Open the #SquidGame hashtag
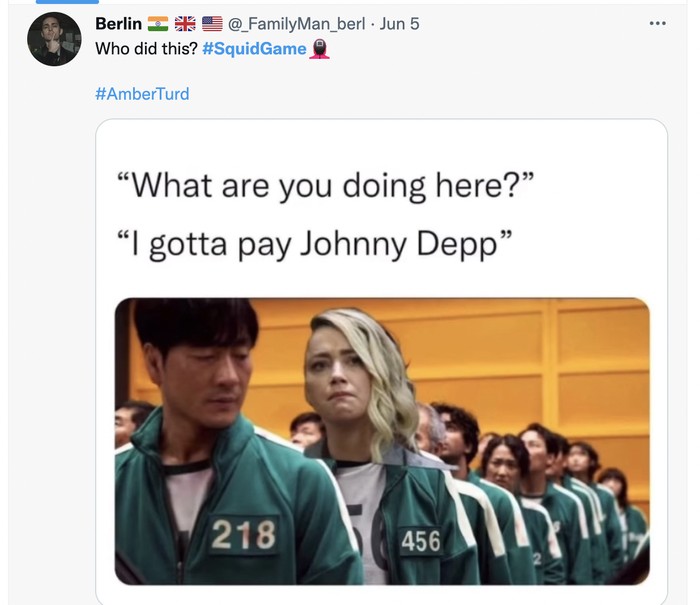Image resolution: width=700 pixels, height=605 pixels. [x=254, y=49]
